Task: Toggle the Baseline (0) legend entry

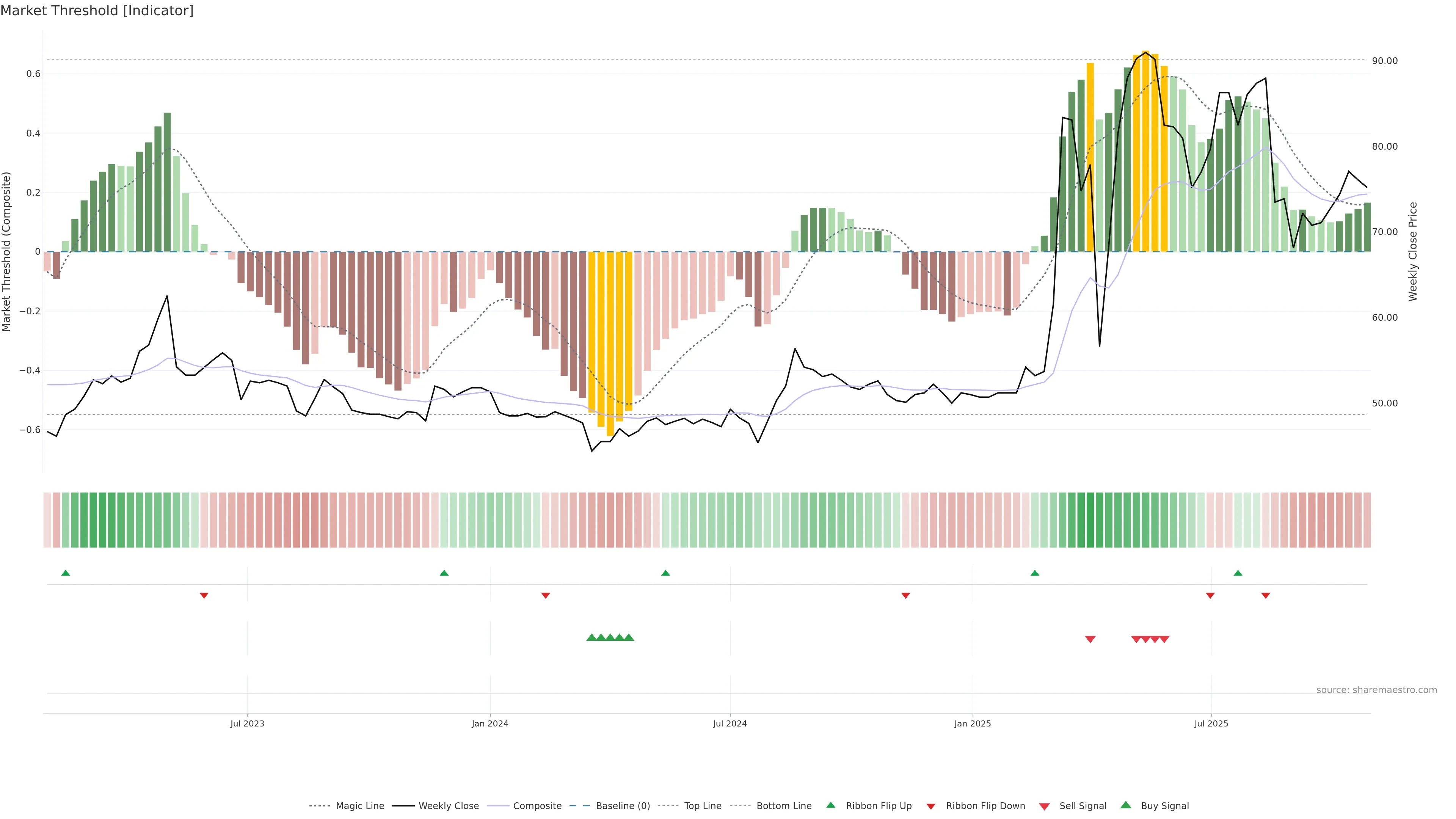Action: click(623, 806)
